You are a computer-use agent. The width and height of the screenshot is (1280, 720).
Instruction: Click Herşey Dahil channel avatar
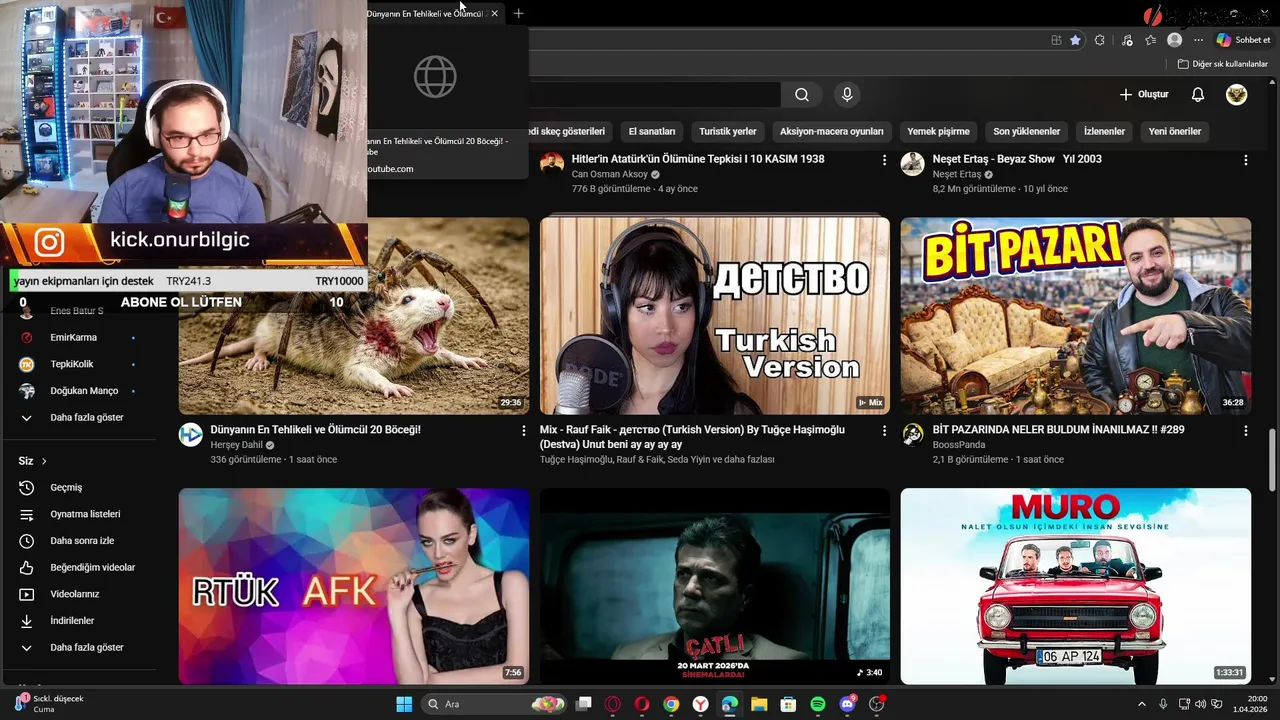(x=190, y=434)
